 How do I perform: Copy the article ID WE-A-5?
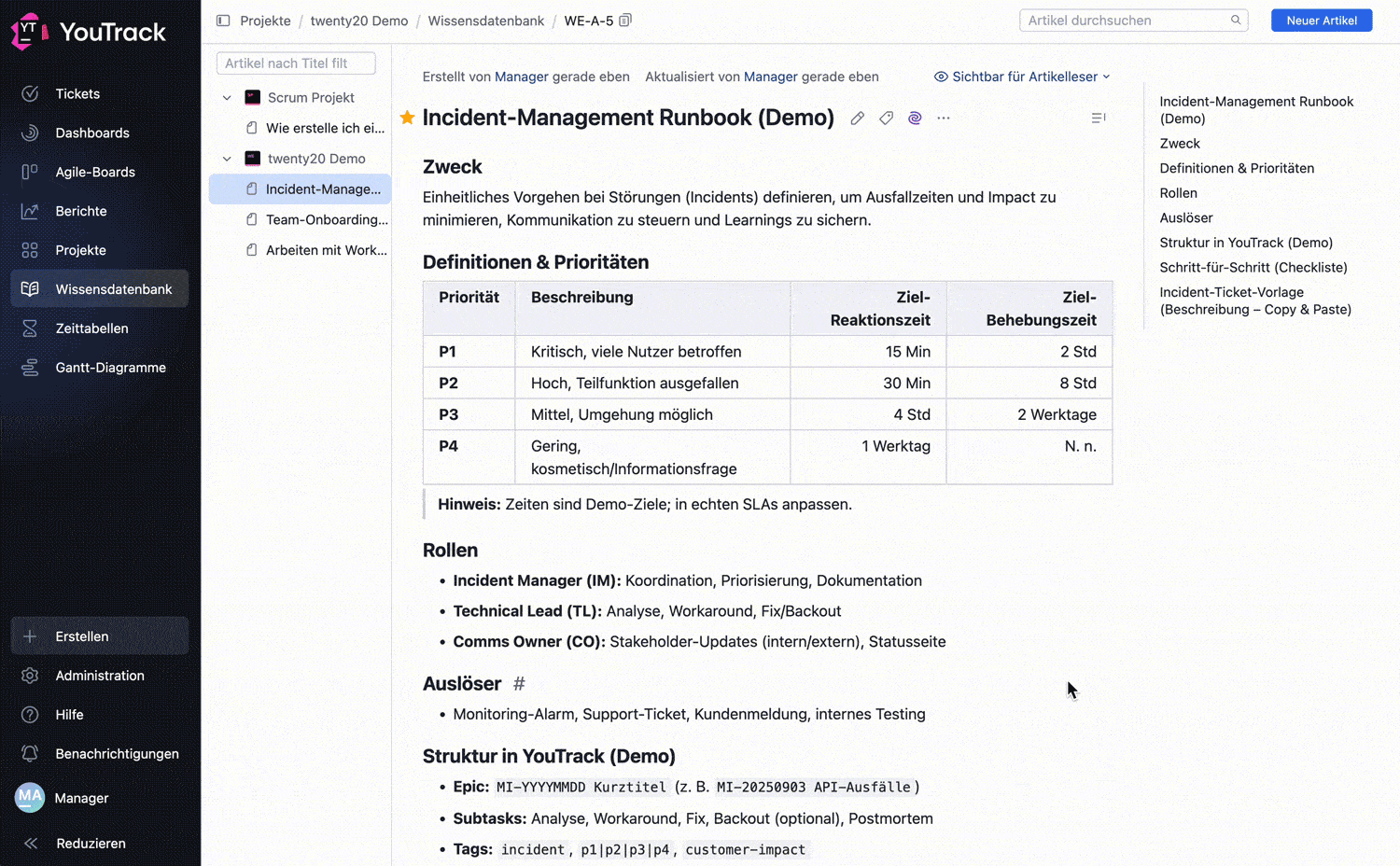point(625,21)
